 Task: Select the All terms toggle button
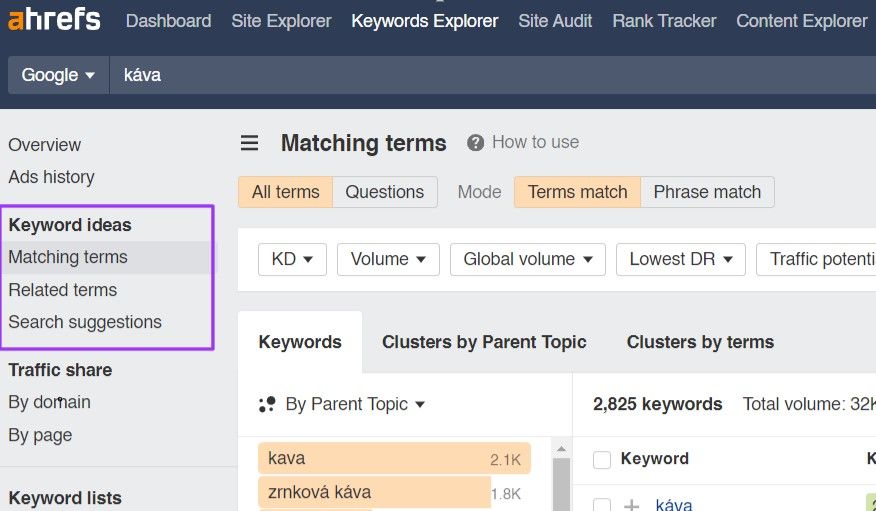point(285,192)
